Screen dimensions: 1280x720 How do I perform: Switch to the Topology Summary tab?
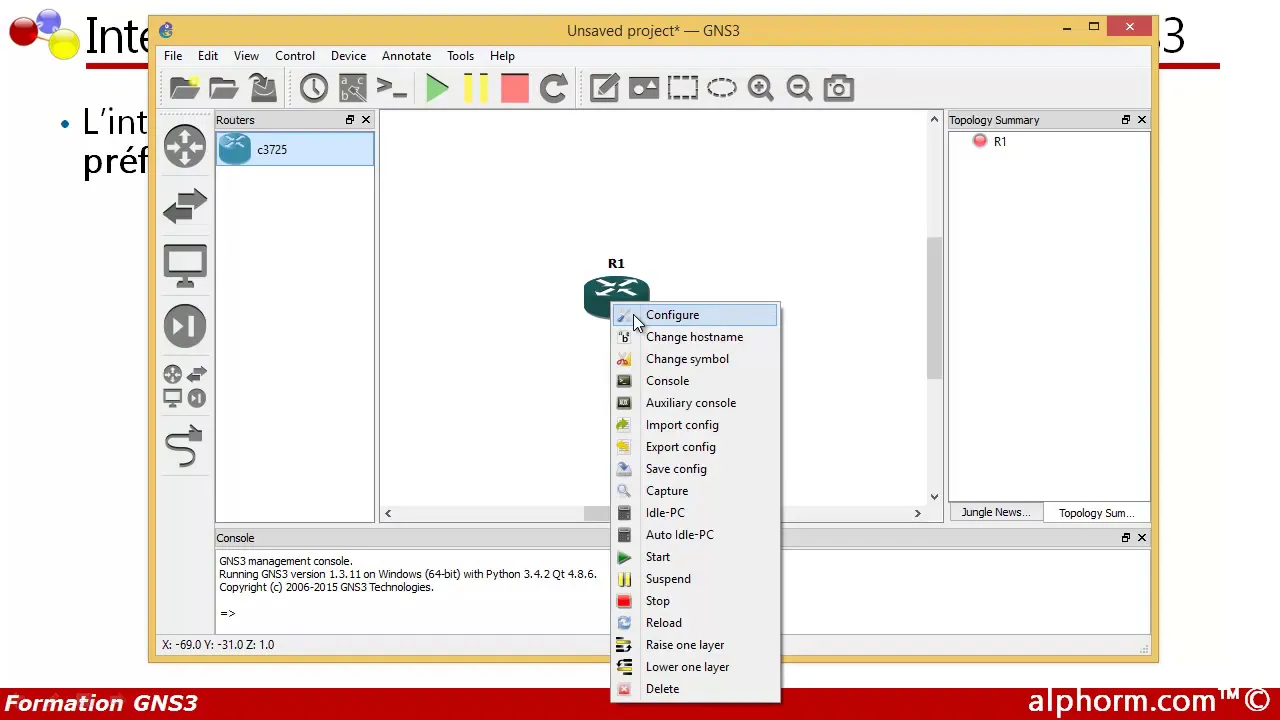(1096, 513)
